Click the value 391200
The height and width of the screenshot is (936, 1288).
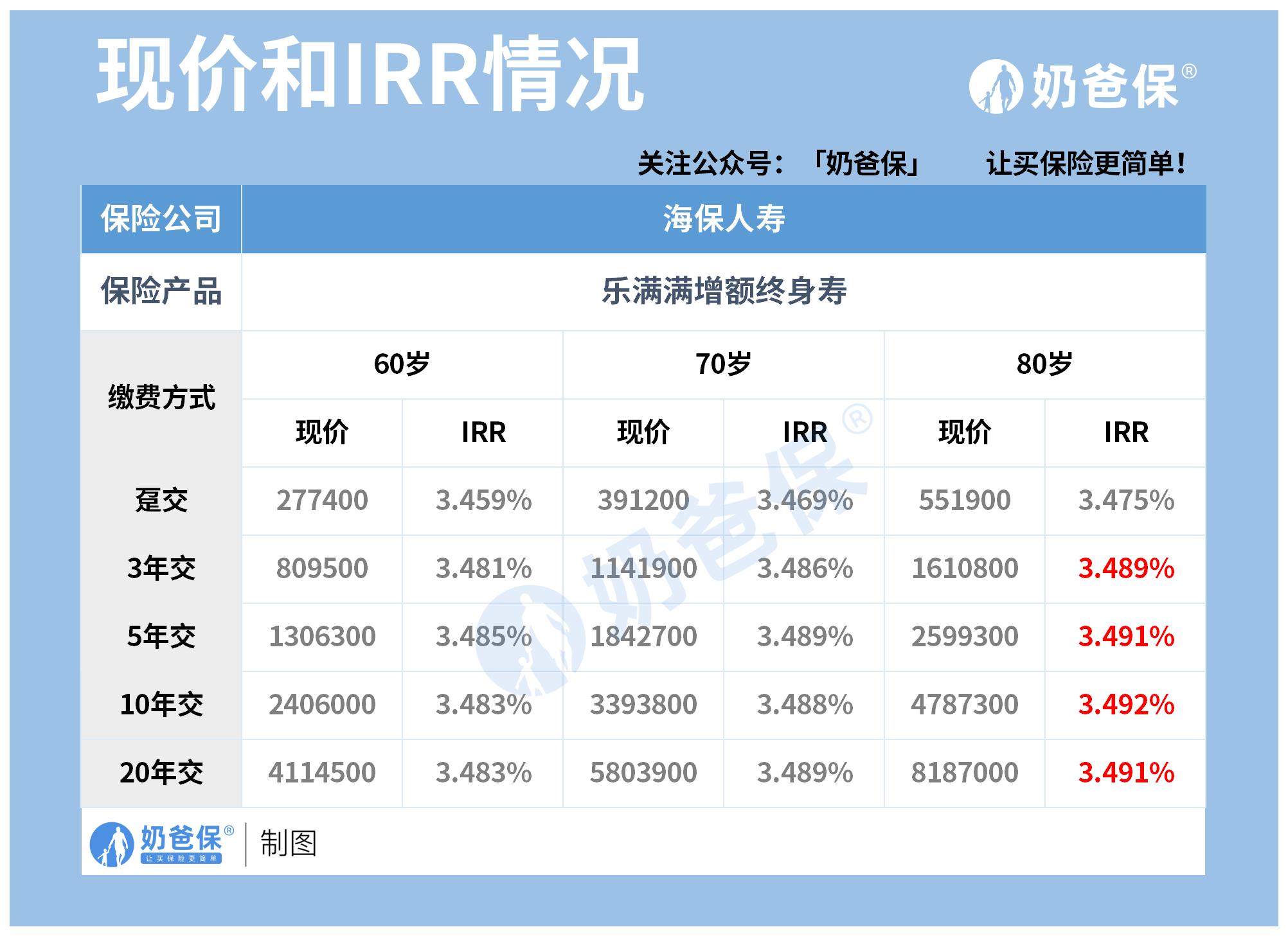[x=643, y=500]
